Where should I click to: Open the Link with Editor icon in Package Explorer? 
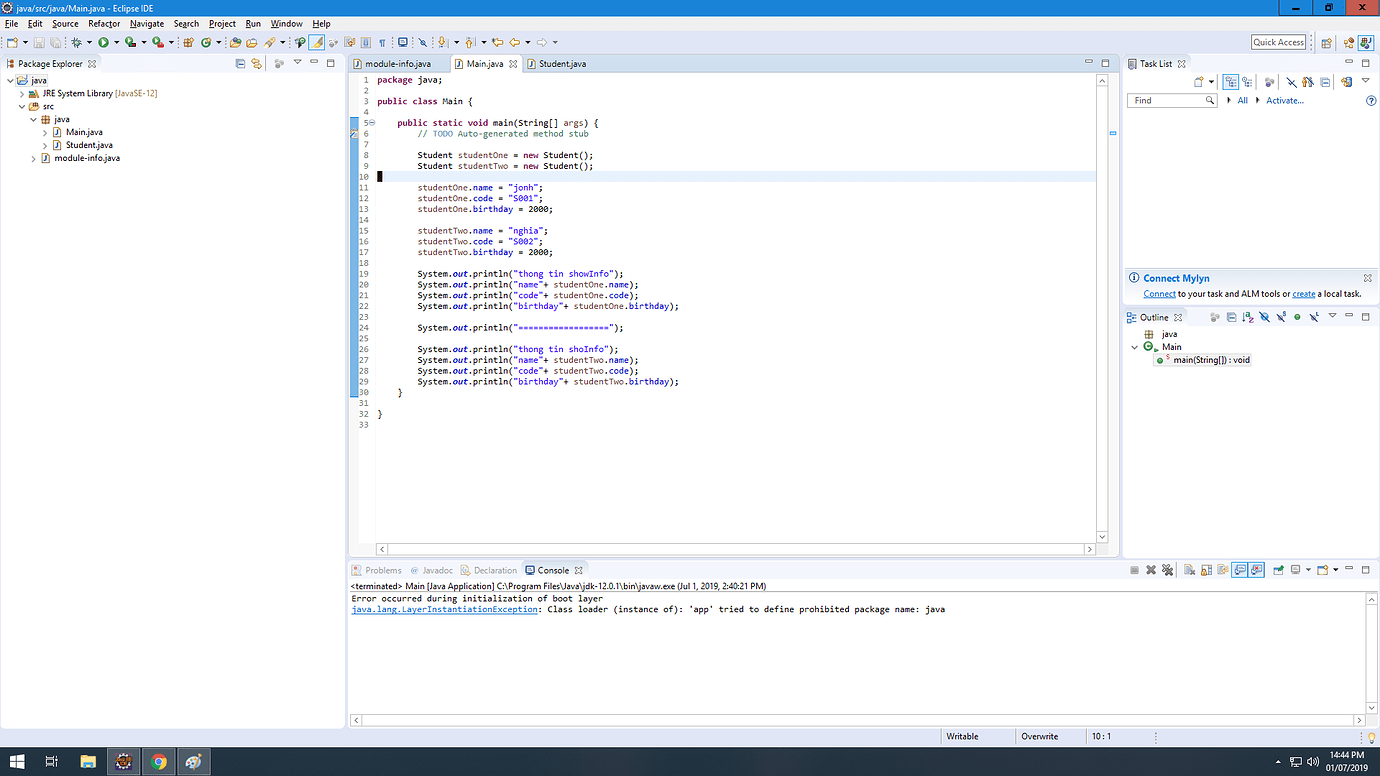click(x=256, y=63)
